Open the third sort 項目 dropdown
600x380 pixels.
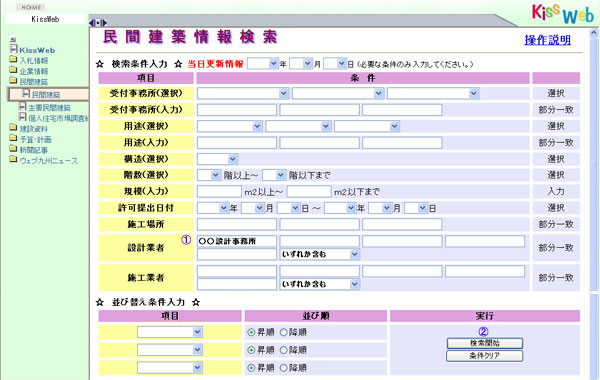tap(170, 368)
